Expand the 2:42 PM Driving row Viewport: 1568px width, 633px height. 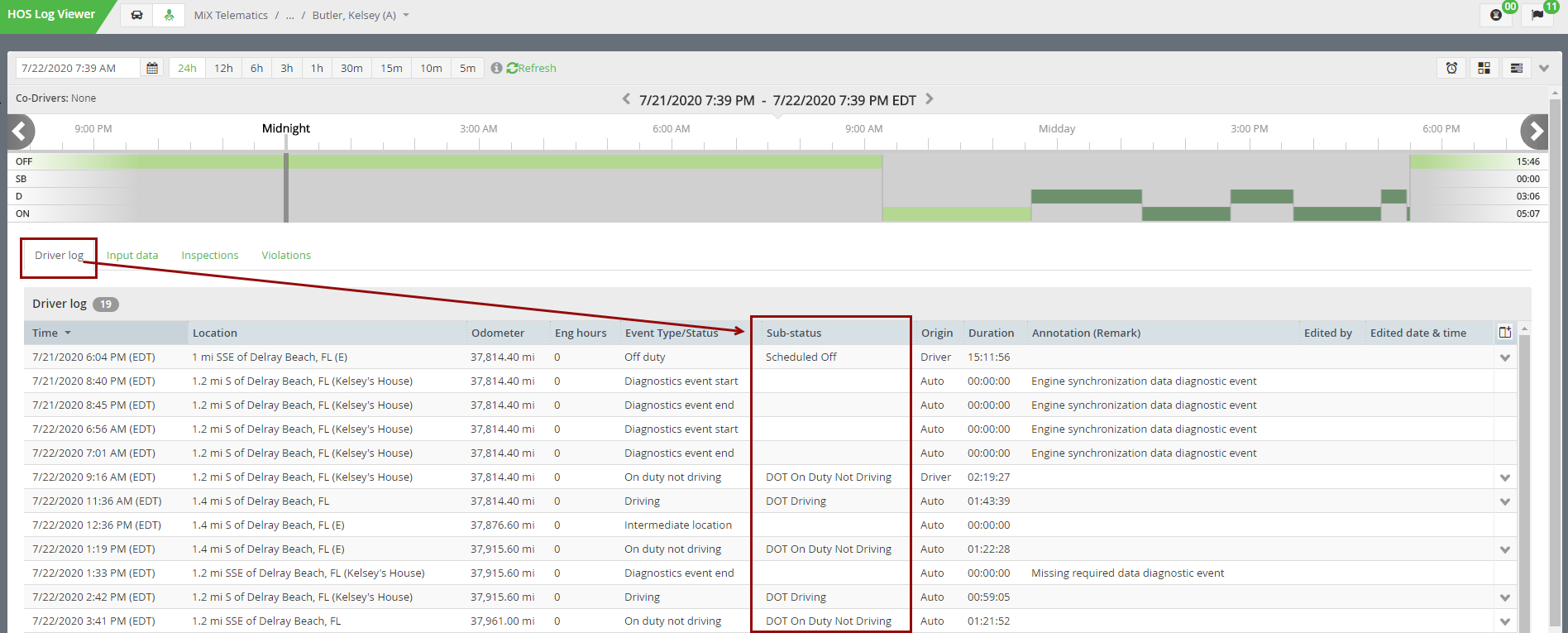point(1505,597)
